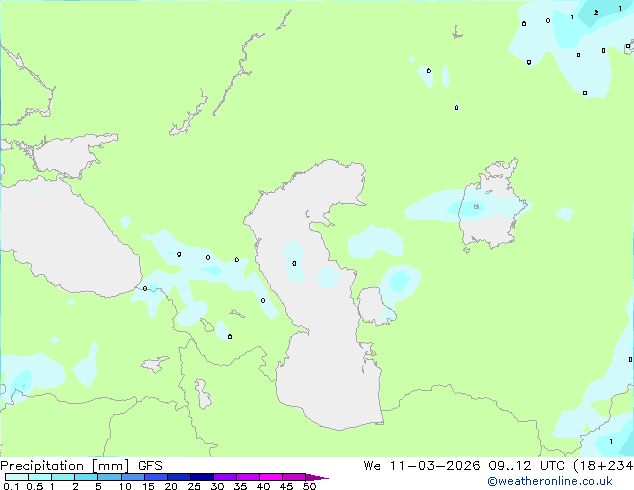634x490 pixels.
Task: Click the '09..12 UTC' time text
Action: [526, 466]
